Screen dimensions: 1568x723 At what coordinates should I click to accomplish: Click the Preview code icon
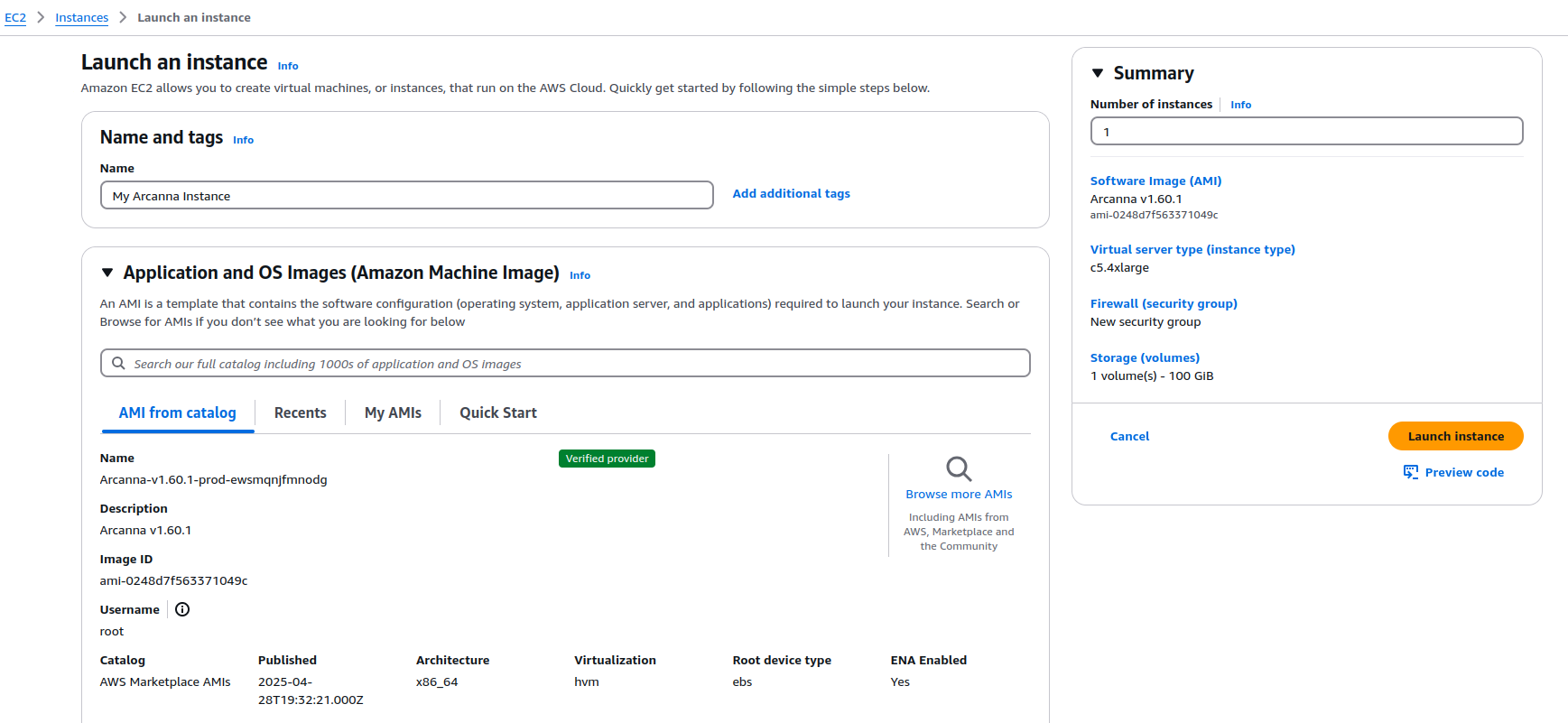(x=1411, y=472)
